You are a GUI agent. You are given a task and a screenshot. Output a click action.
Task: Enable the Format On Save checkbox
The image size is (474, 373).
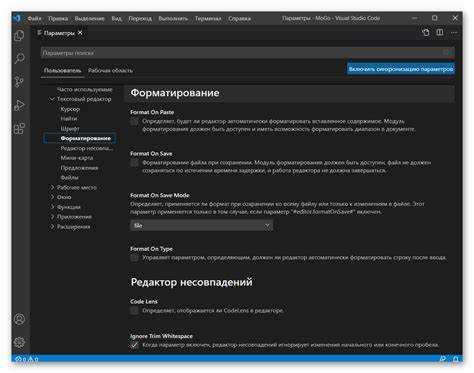[x=134, y=163]
